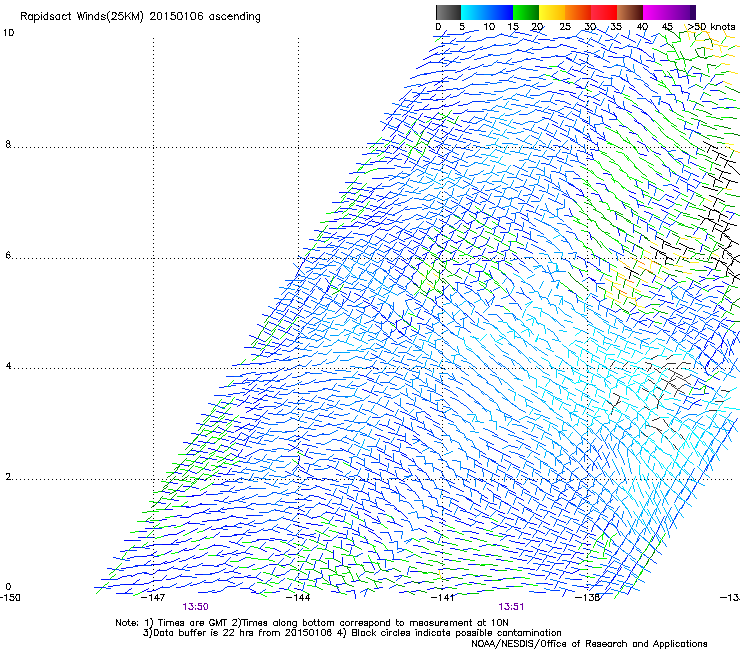Viewport: 740px width, 650px height.
Task: Click the longitude label '-141'
Action: (x=443, y=597)
